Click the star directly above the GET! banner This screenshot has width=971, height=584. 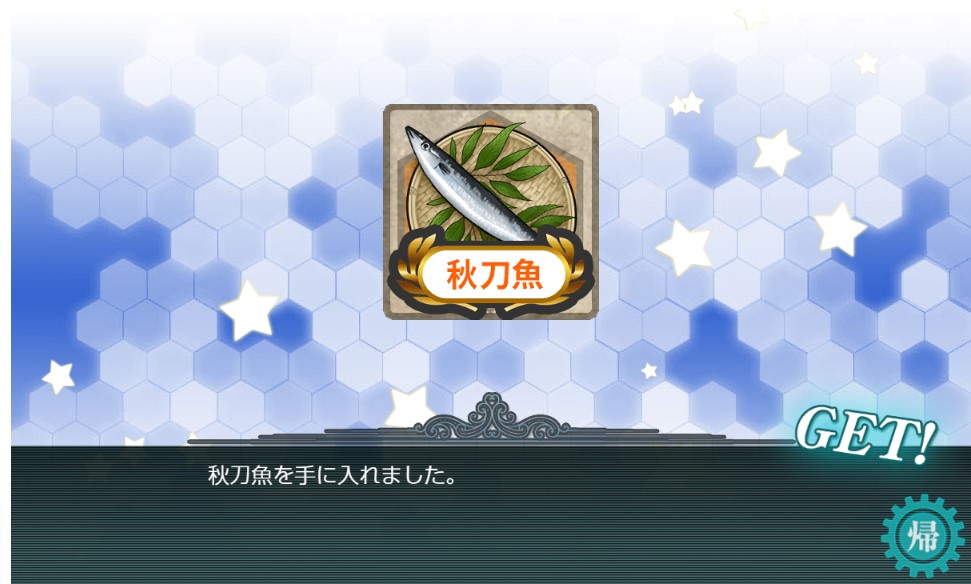tap(839, 229)
